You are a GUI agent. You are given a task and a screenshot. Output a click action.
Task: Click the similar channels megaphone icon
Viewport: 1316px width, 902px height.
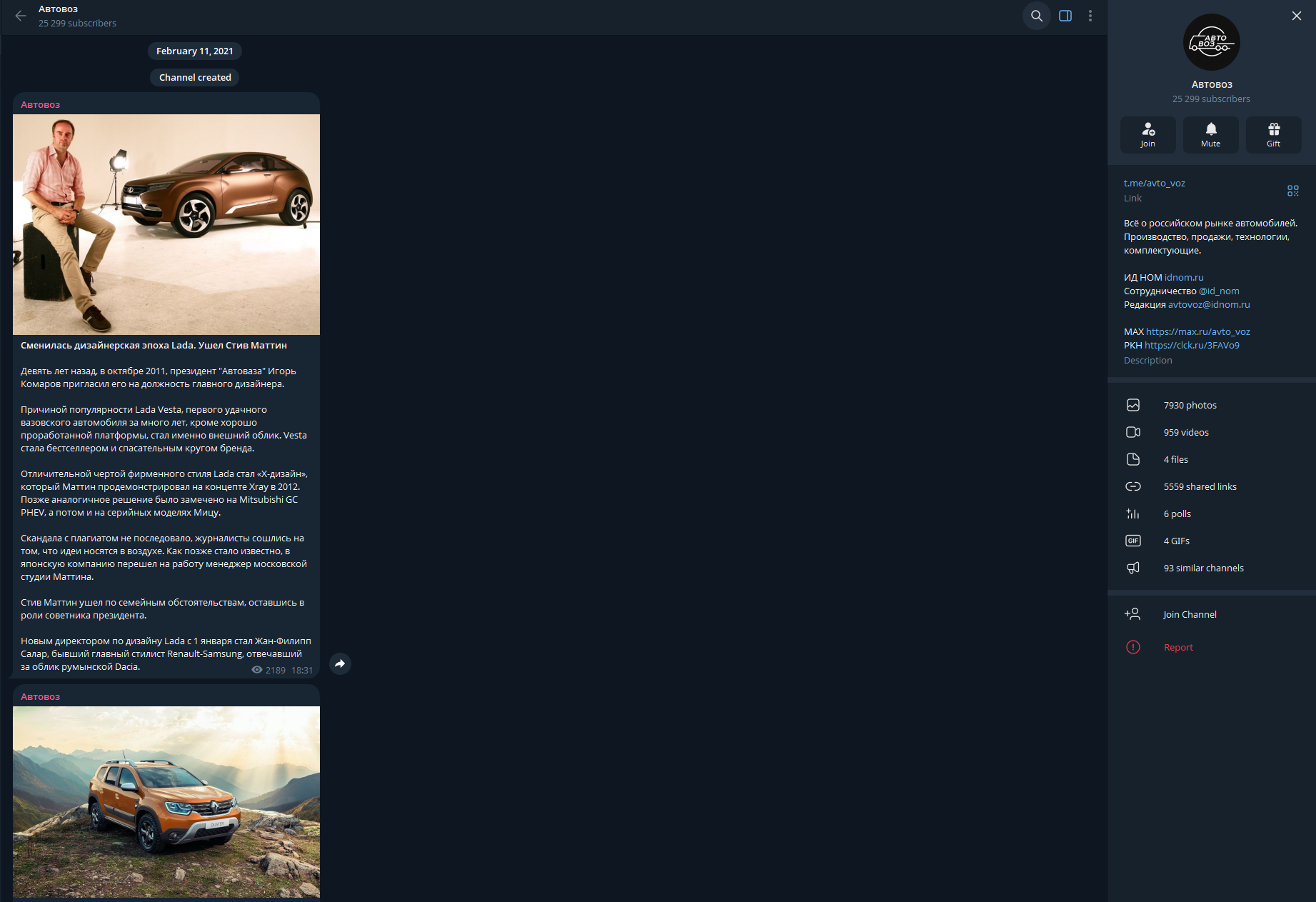pos(1133,568)
